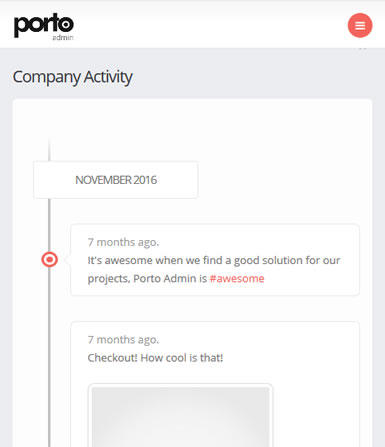Click the blank area right of NOVEMBER 2016 label

pyautogui.click(x=283, y=180)
